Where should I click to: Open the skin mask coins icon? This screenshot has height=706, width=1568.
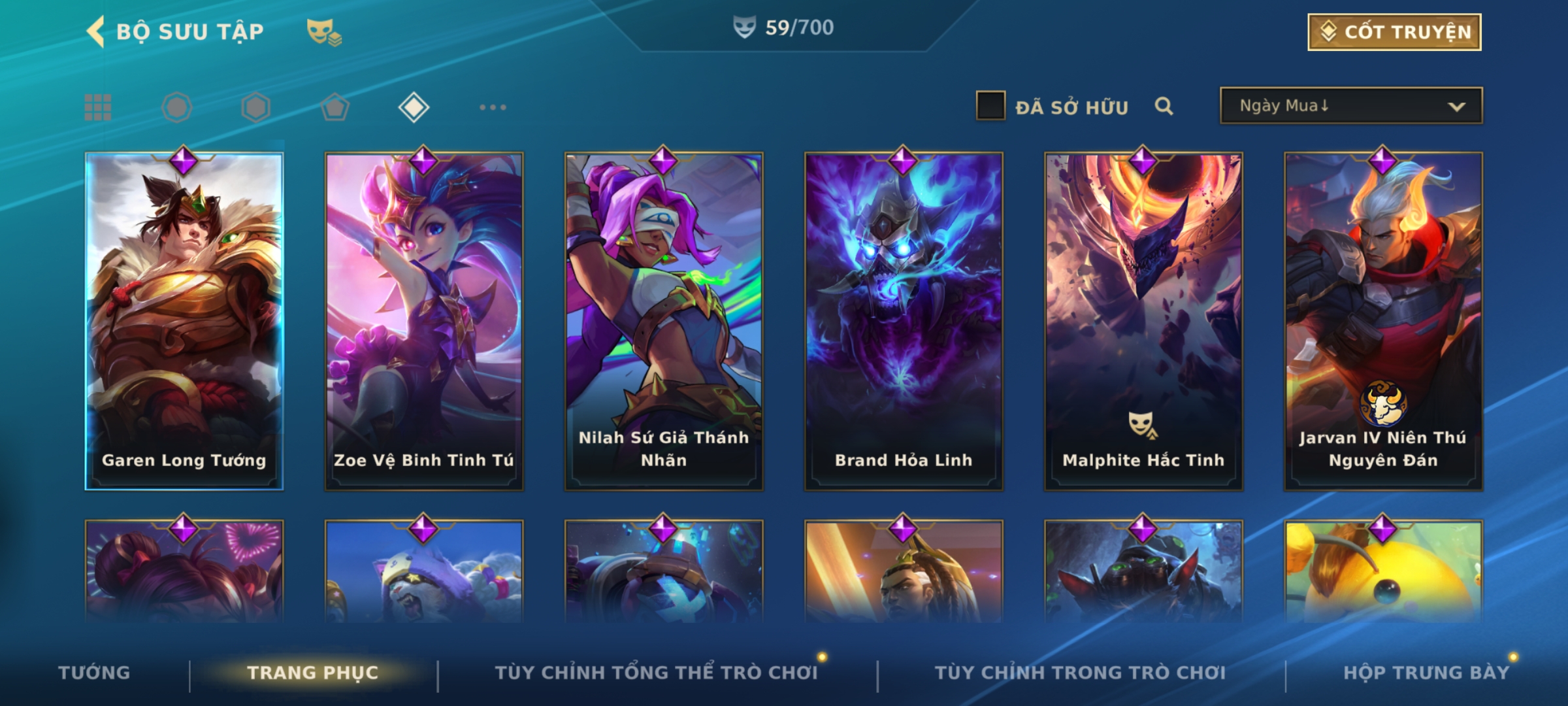click(x=324, y=32)
